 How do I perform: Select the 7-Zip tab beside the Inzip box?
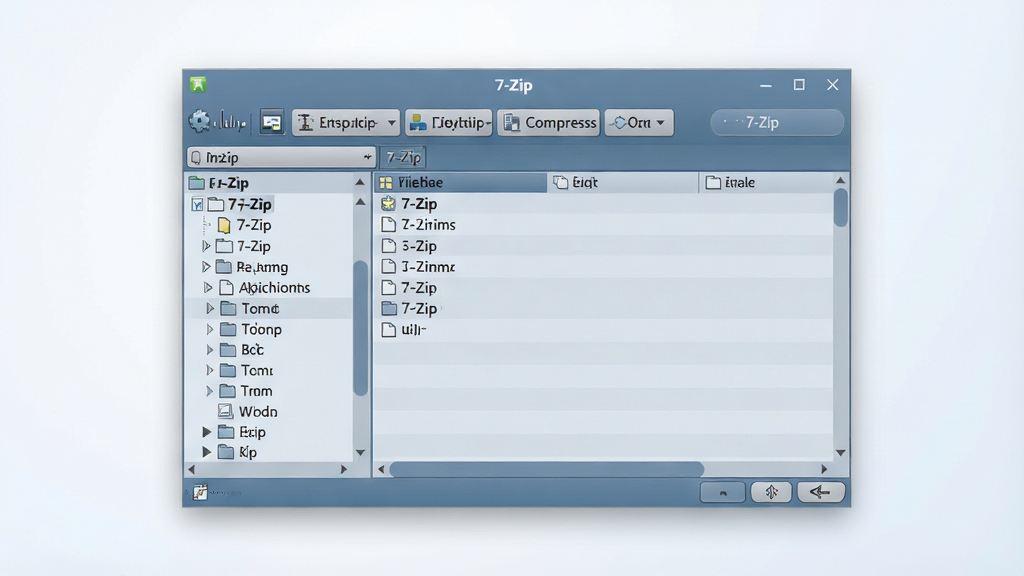403,157
